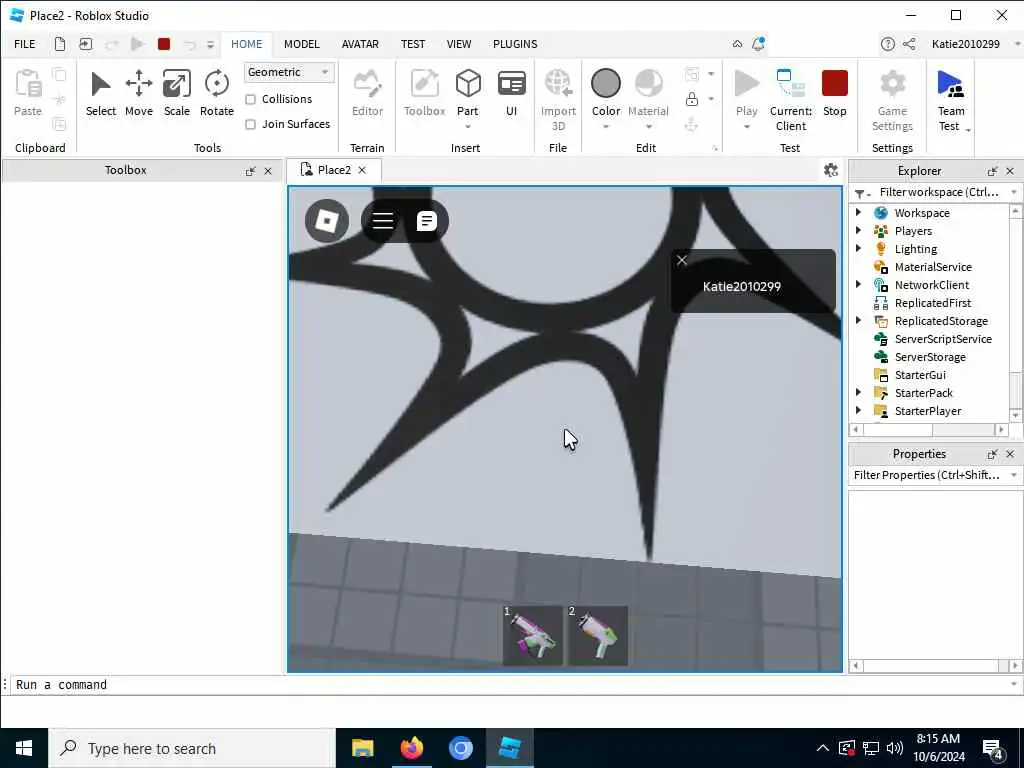This screenshot has width=1024, height=768.
Task: Click Import 3D file button
Action: click(558, 100)
